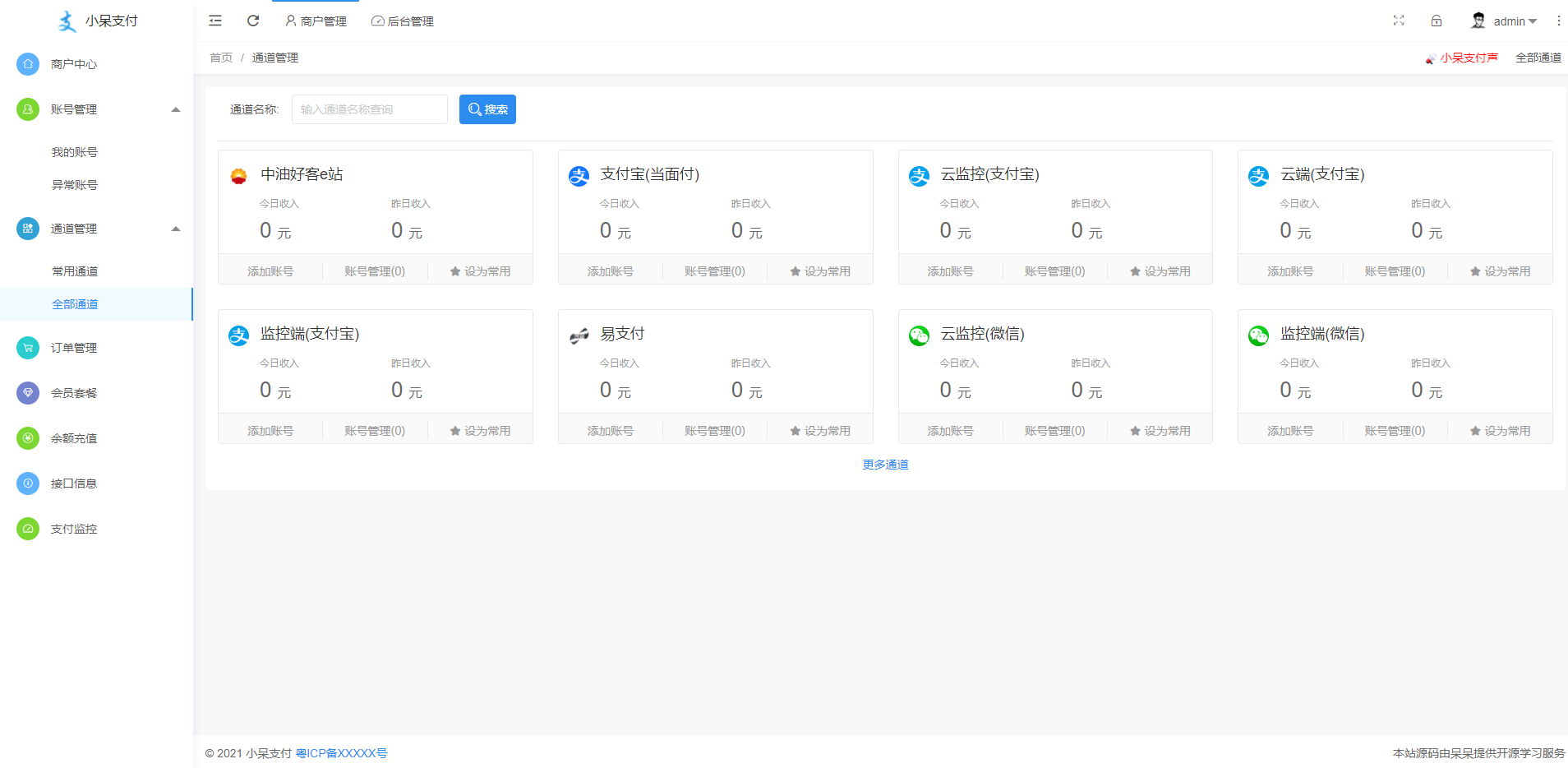Viewport: 1568px width, 768px height.
Task: Click the blue 搜索 button
Action: tap(487, 109)
